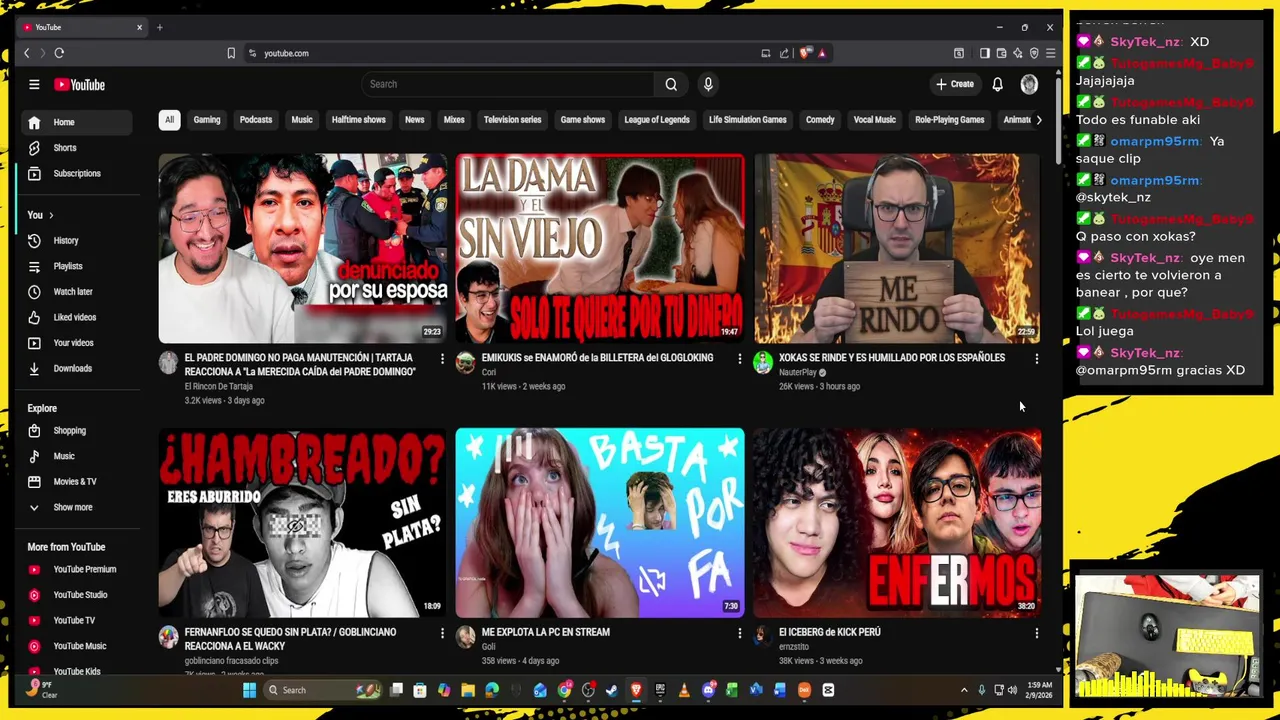
Task: Show hidden system tray icons
Action: [x=964, y=690]
